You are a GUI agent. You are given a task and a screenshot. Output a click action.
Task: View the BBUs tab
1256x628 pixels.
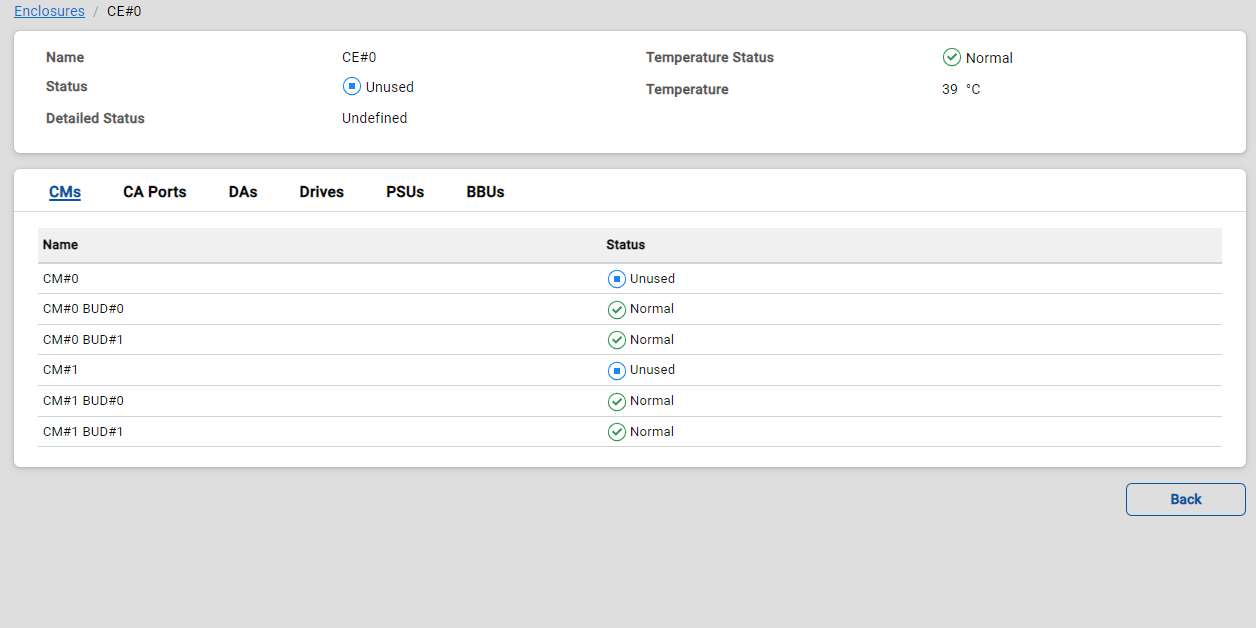[x=485, y=192]
